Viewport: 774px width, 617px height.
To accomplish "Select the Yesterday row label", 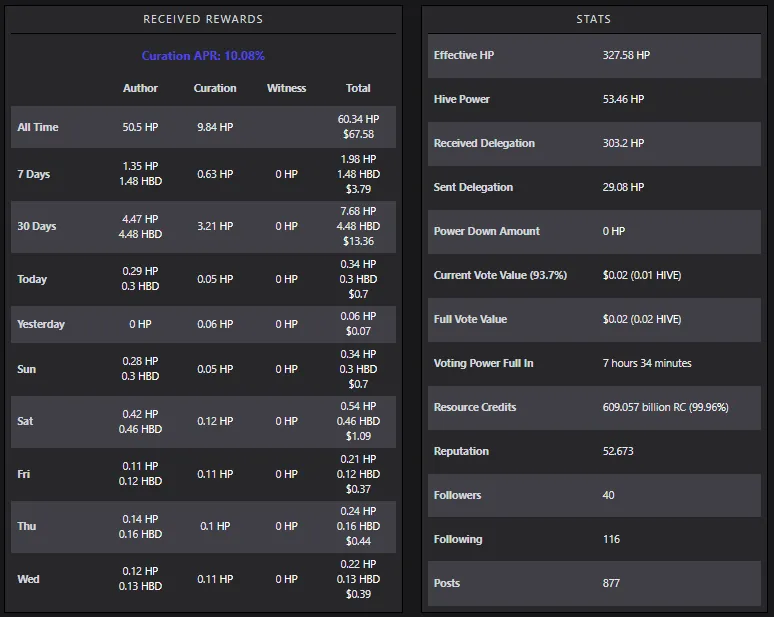I will click(x=41, y=324).
